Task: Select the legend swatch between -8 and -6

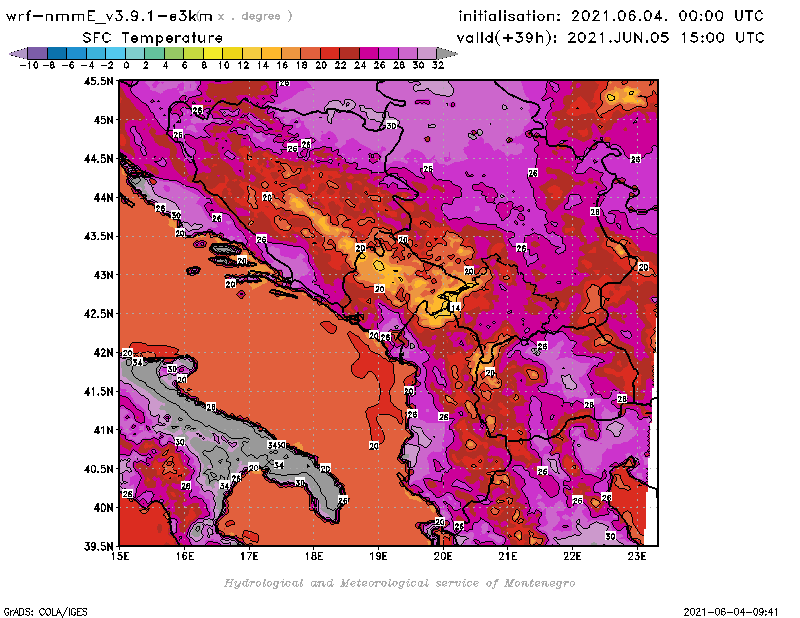Action: point(57,53)
